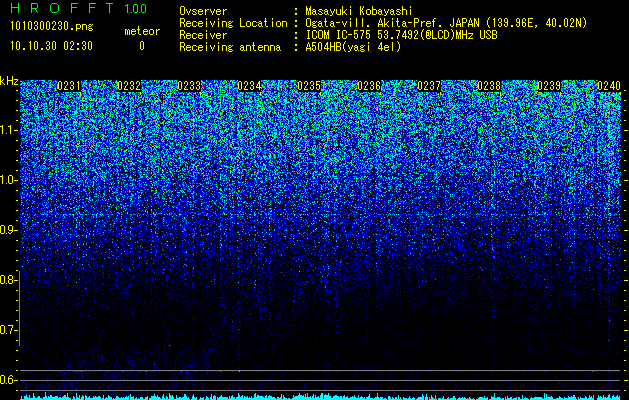This screenshot has height=400, width=629.
Task: Click the 0237 time marker
Action: pos(429,86)
